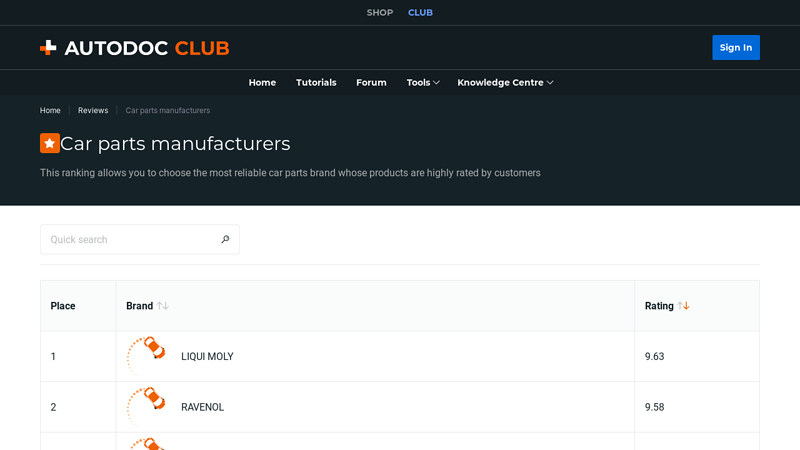Viewport: 800px width, 450px height.
Task: Go to the Forum page
Action: point(371,83)
